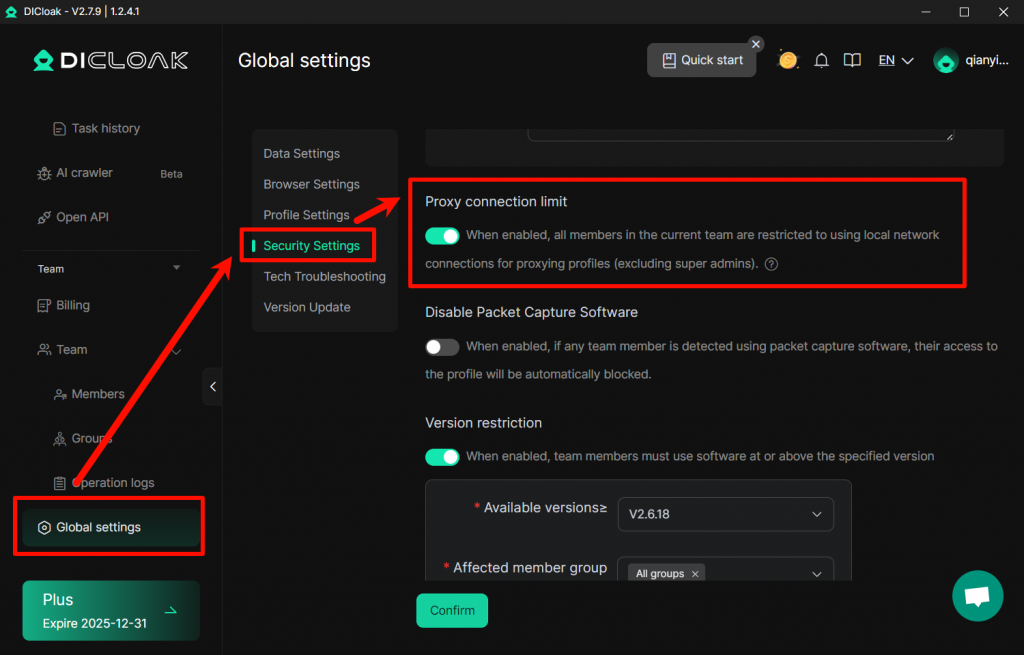Open the documentation book icon

[x=852, y=60]
